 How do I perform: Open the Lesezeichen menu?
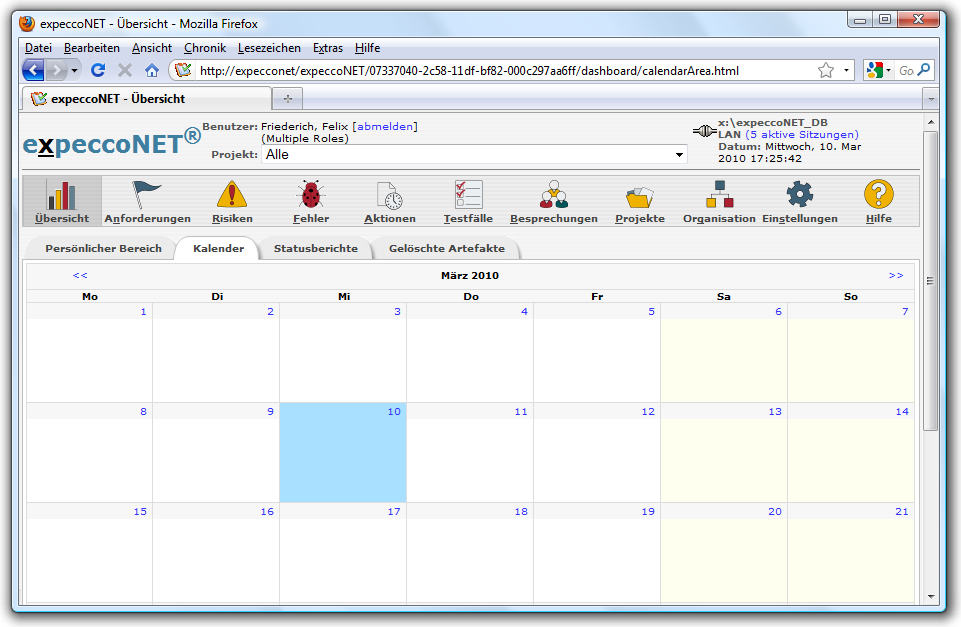point(268,48)
